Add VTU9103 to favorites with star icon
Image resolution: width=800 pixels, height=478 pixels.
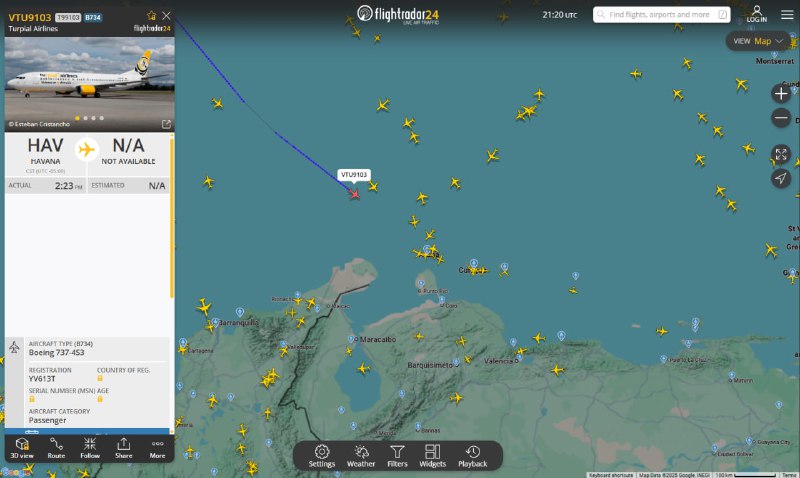[152, 15]
